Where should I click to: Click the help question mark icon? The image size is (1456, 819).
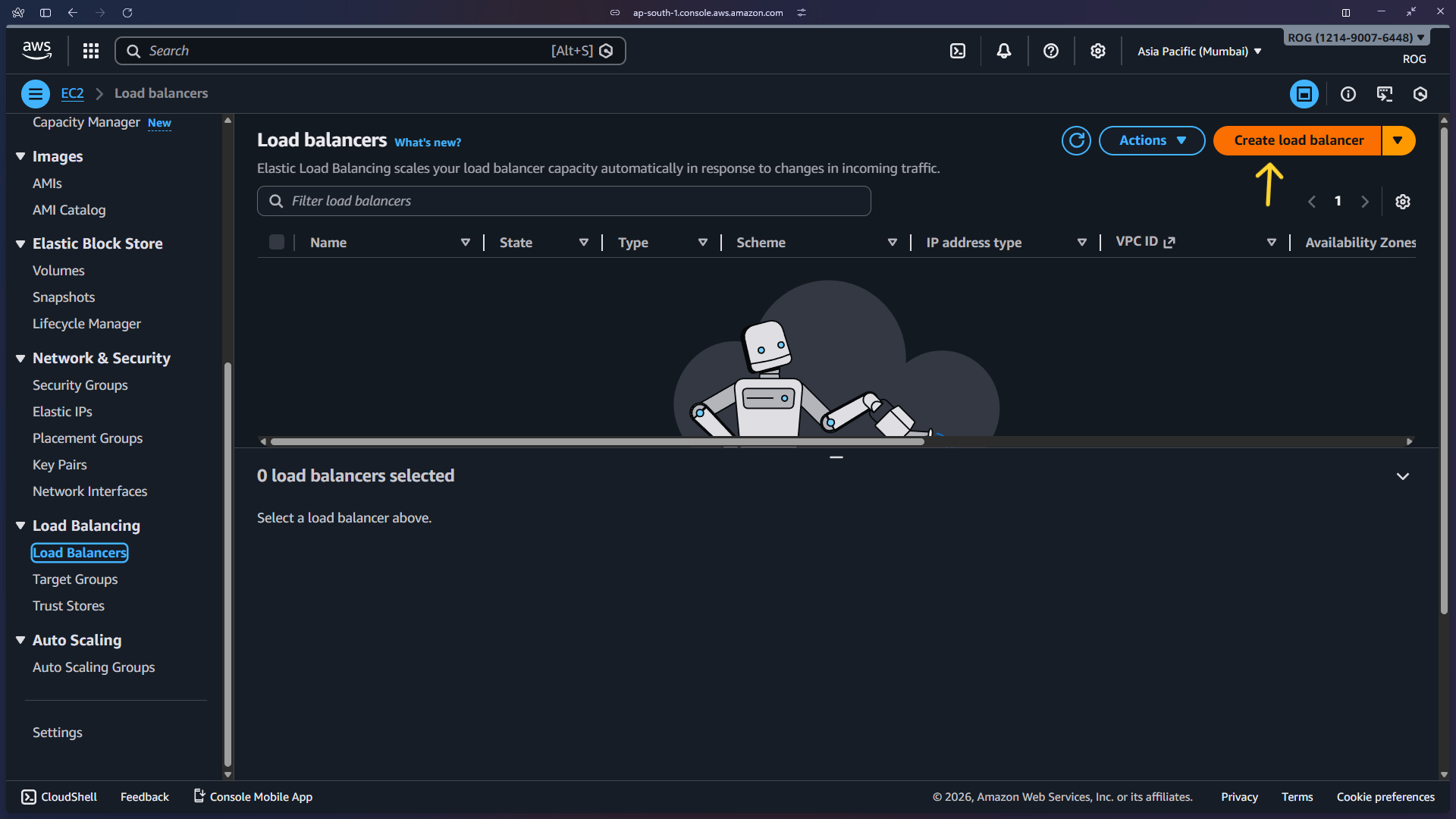click(1051, 50)
